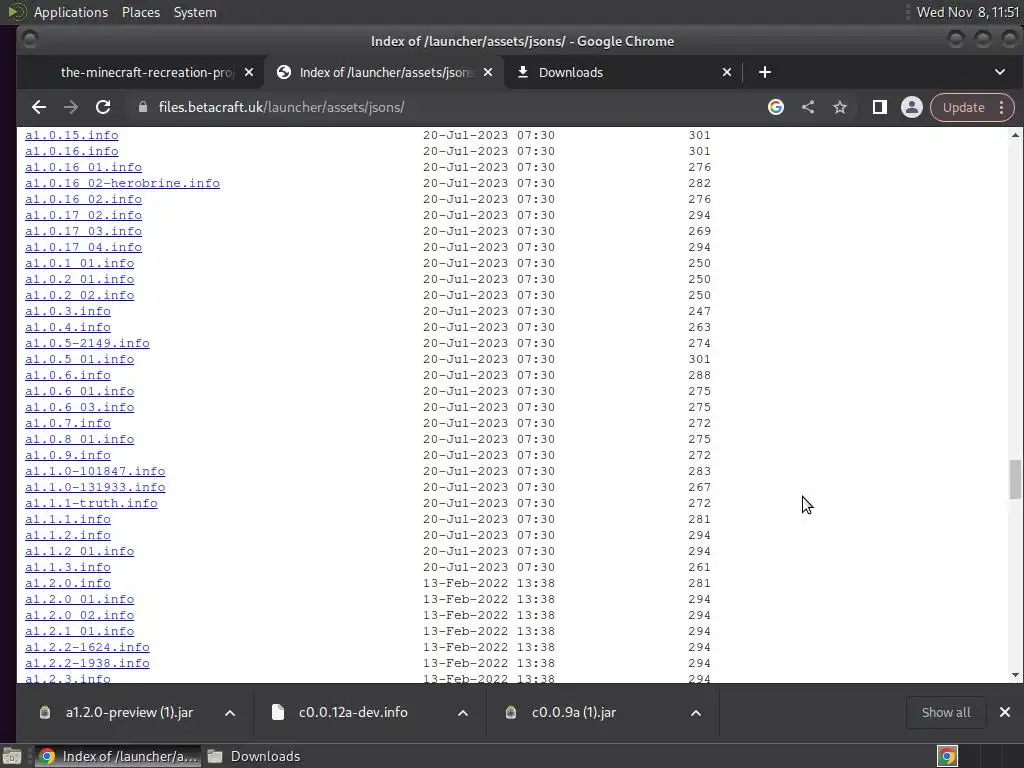Click the page vertical scrollbar thumb

1015,479
